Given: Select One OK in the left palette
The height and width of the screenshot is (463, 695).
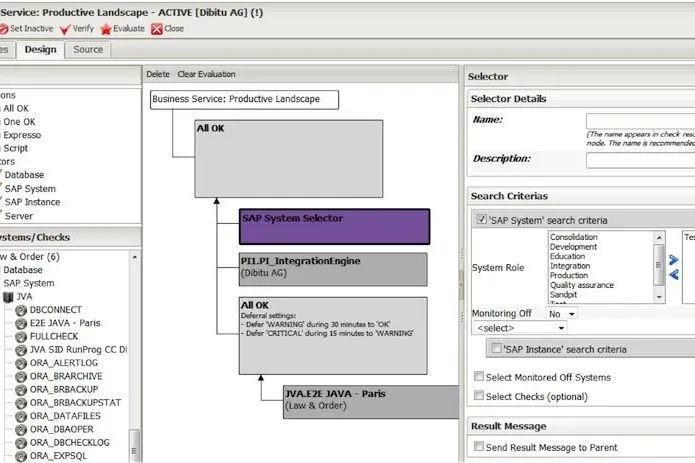Looking at the screenshot, I should pos(19,122).
